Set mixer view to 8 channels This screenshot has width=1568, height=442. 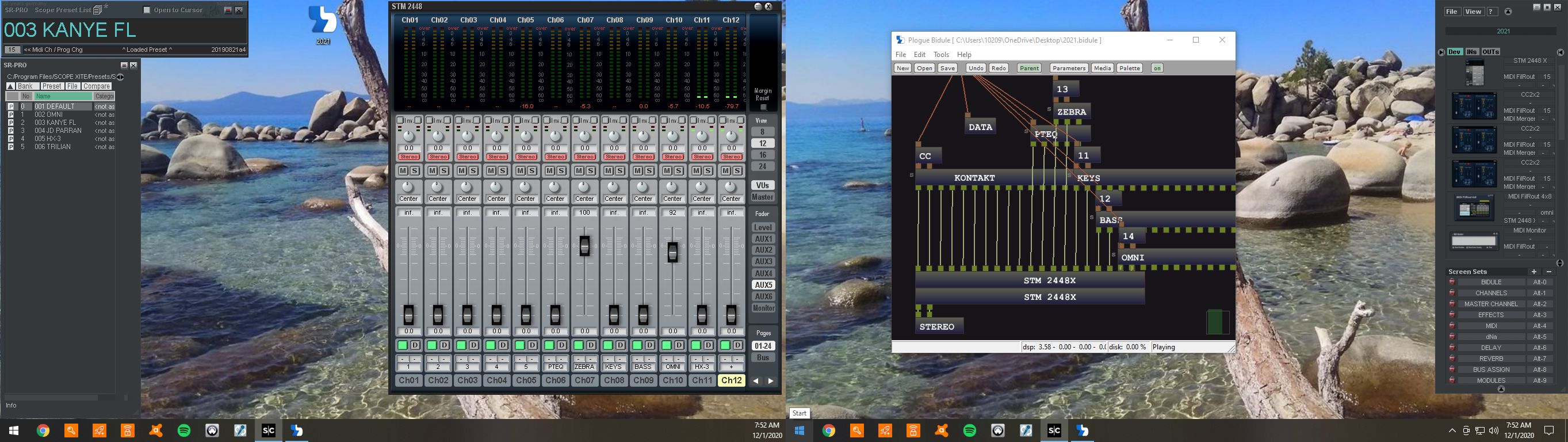(762, 132)
